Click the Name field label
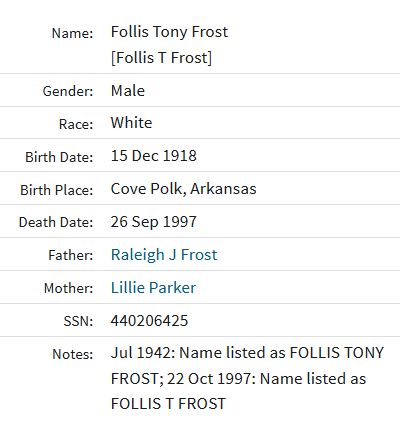The image size is (400, 432). tap(72, 33)
